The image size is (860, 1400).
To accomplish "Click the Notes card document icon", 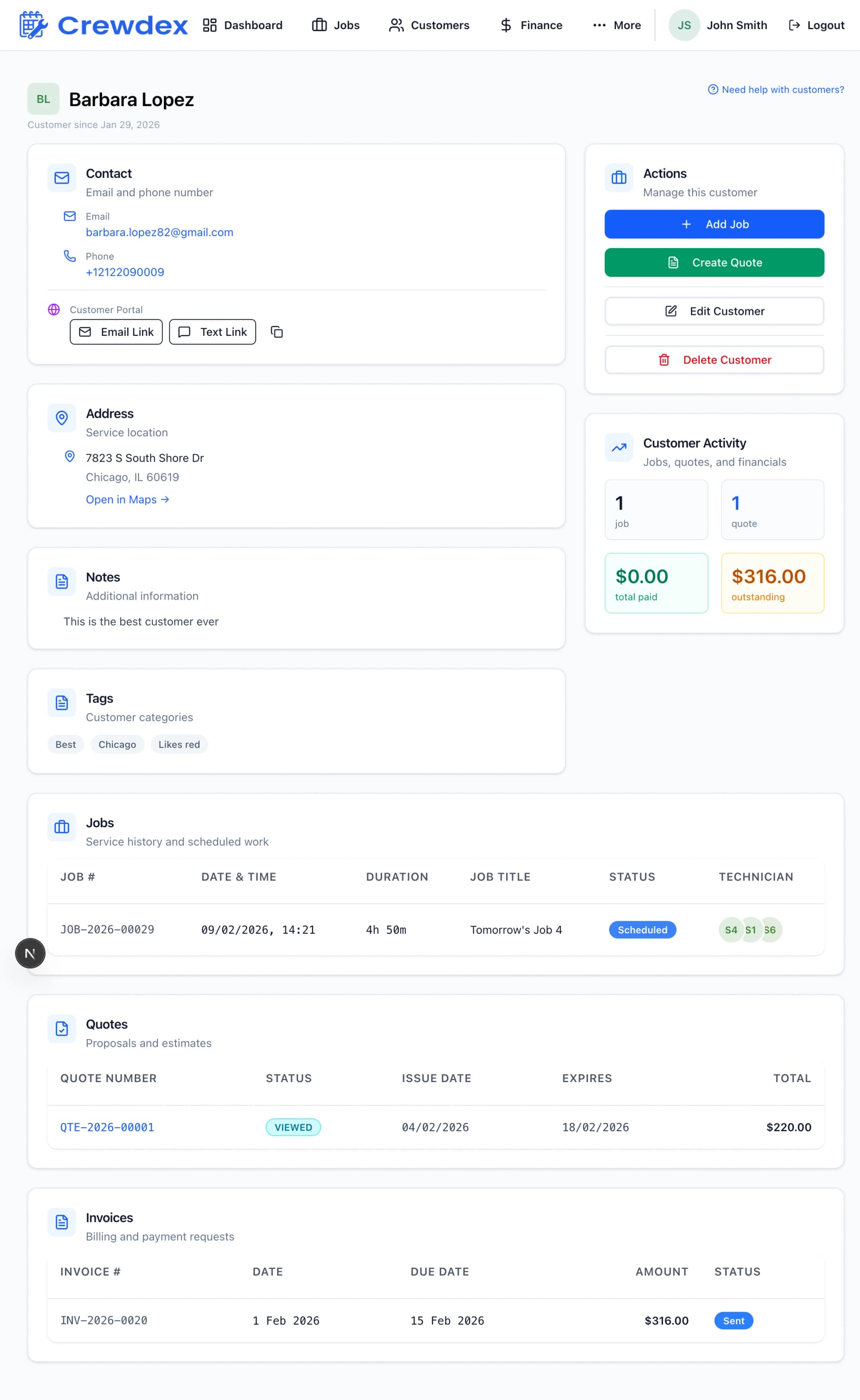I will coord(62,581).
